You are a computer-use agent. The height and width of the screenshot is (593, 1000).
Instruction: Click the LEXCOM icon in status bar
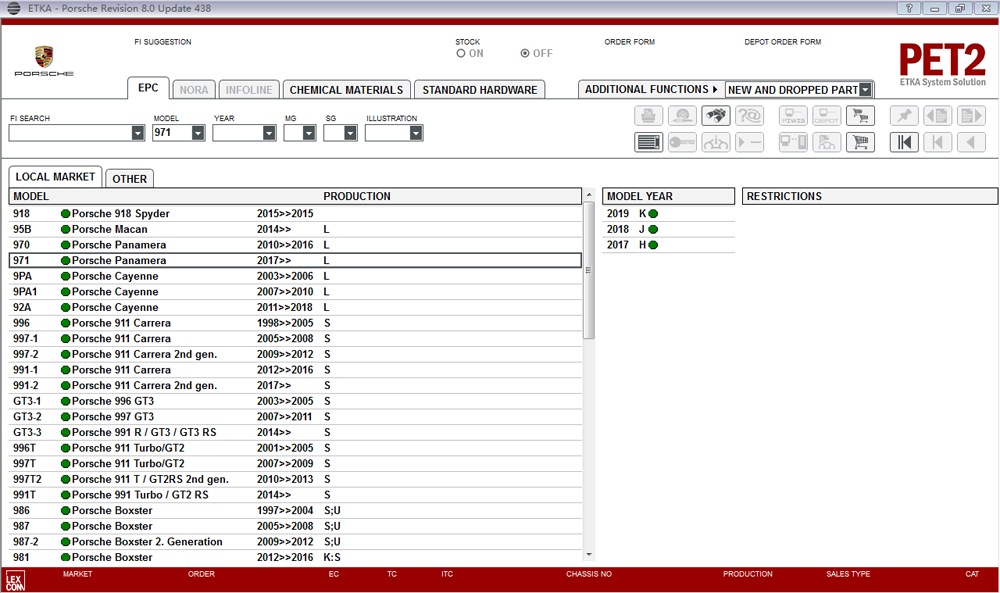point(15,580)
